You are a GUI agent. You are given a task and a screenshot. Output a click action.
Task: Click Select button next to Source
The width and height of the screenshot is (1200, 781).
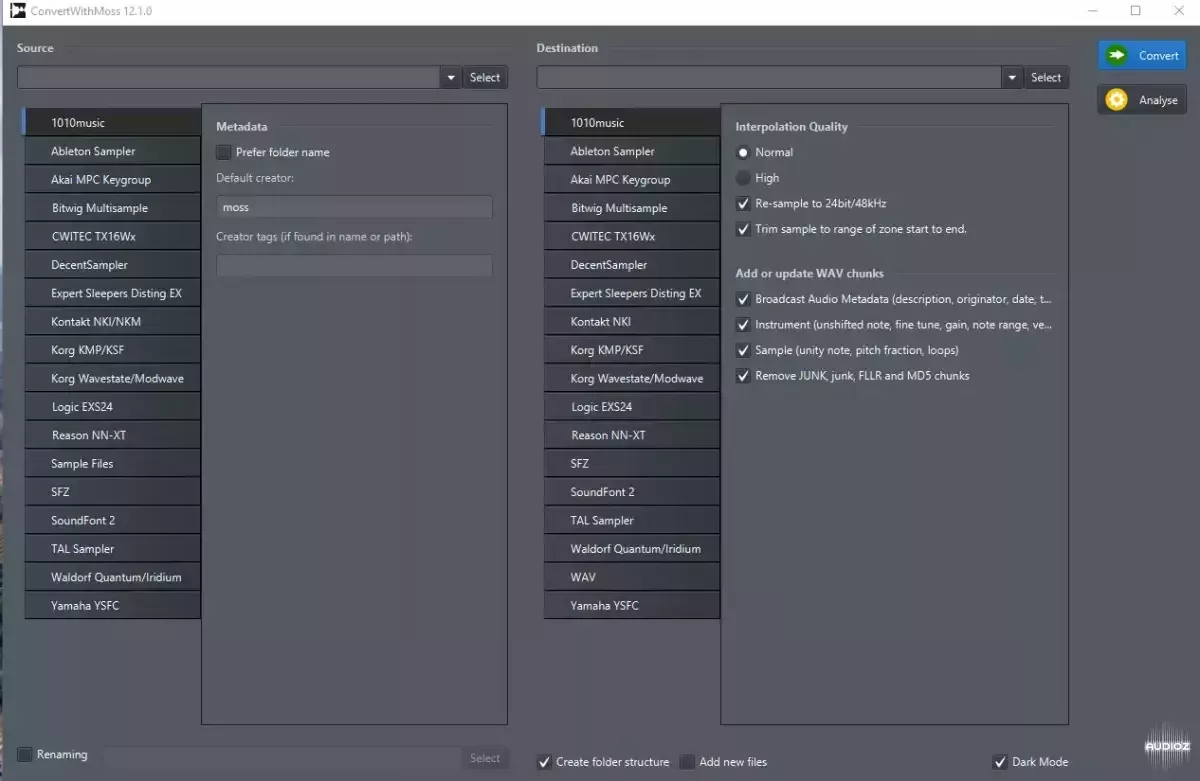click(x=485, y=77)
